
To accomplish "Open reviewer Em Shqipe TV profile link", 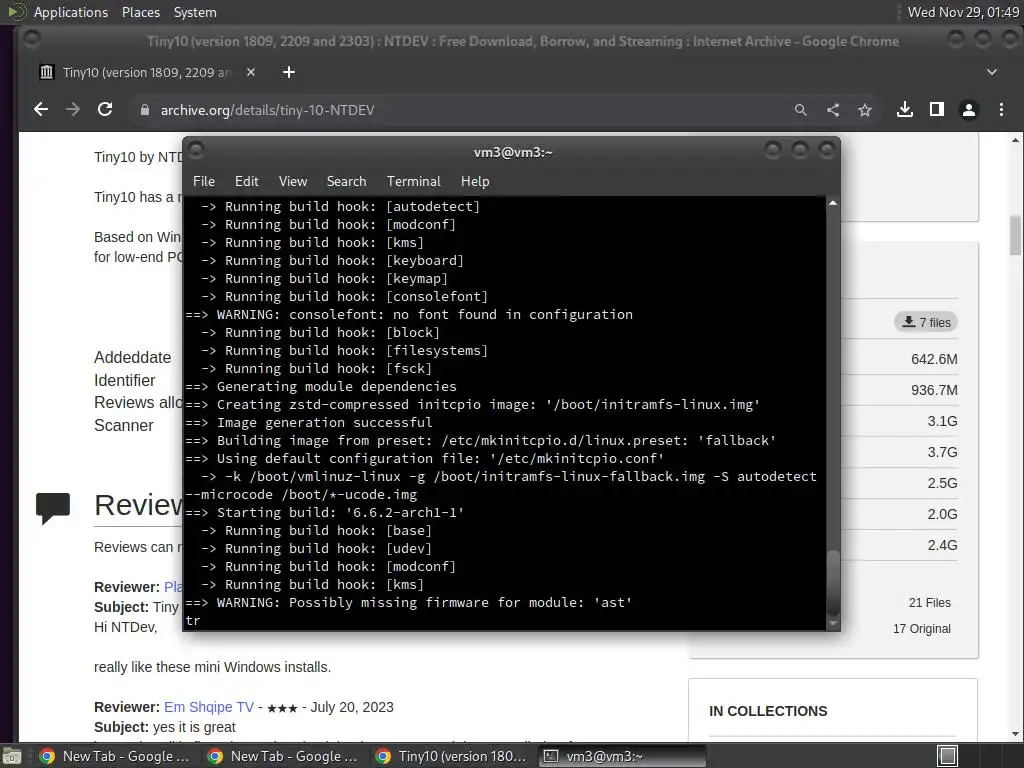I will pos(208,707).
